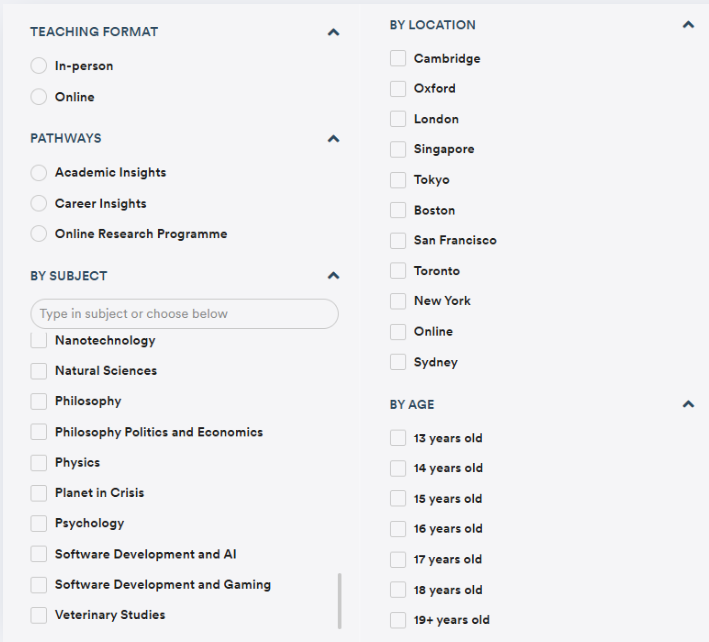Select the 19+ years old checkbox

[x=398, y=620]
